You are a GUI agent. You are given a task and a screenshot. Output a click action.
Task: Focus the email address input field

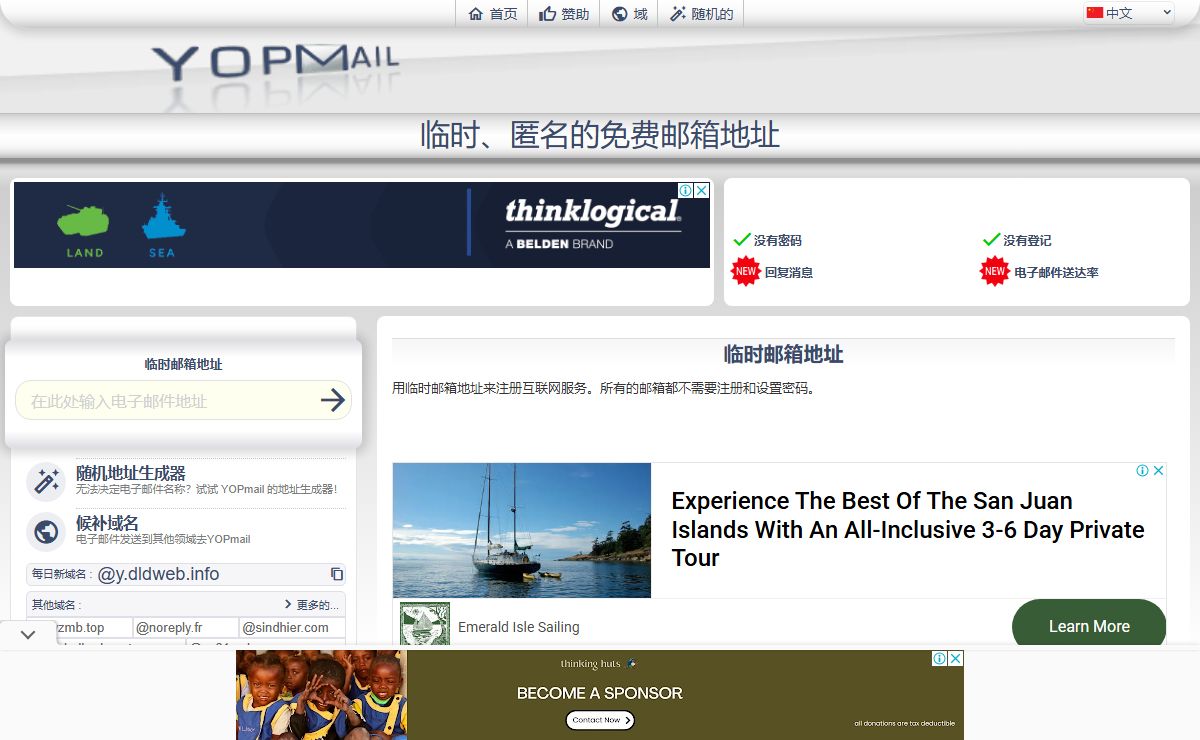click(168, 401)
